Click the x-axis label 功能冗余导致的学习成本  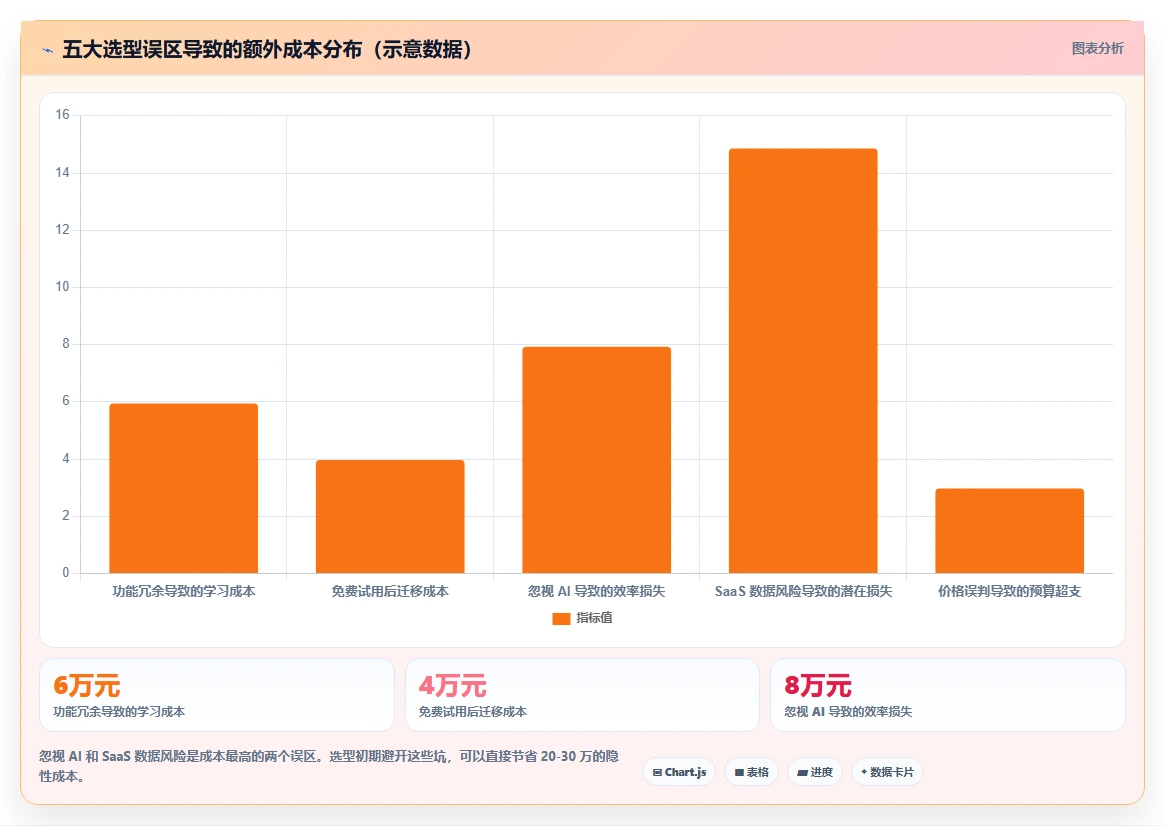184,591
